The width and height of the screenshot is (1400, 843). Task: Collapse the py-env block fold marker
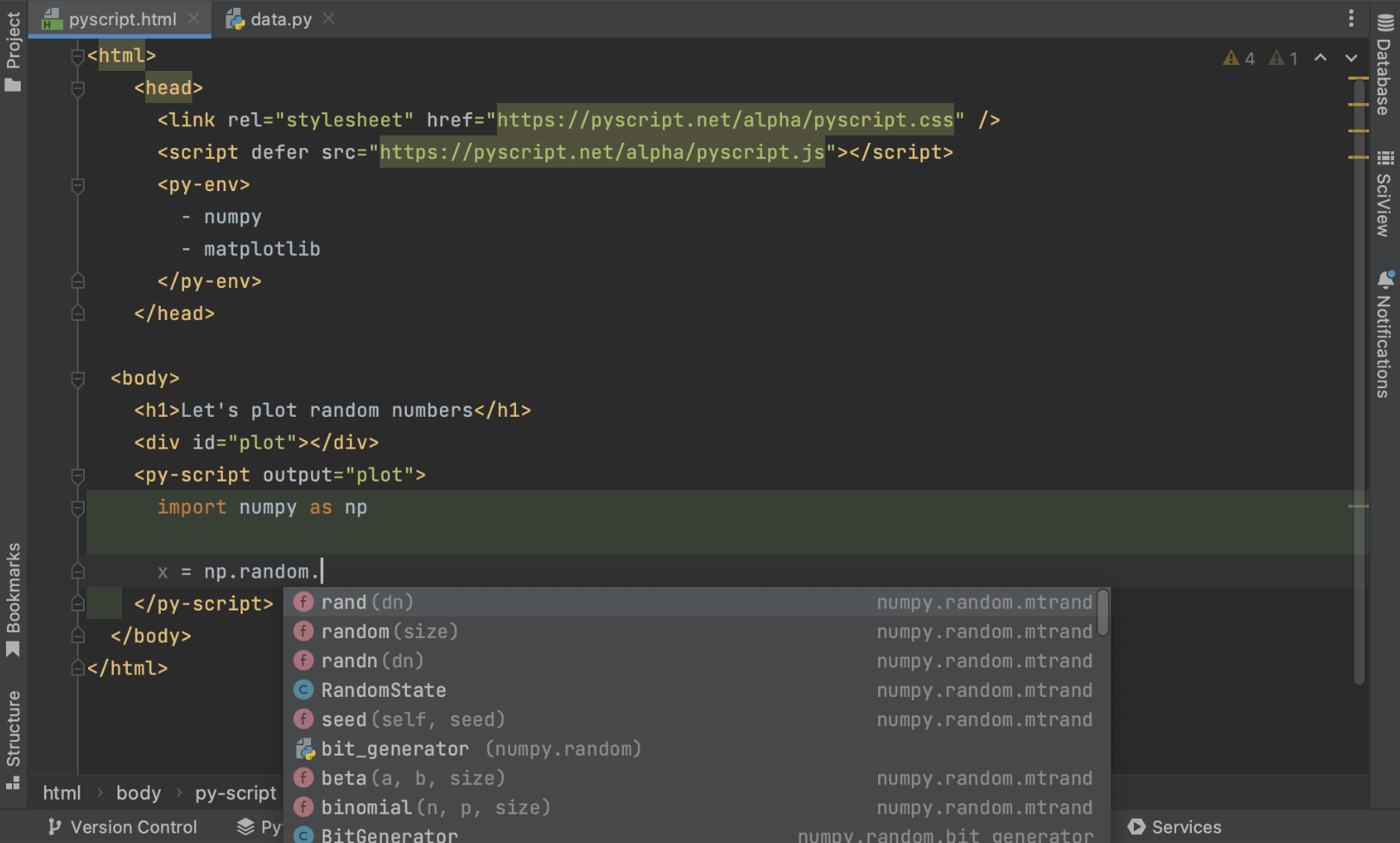(78, 185)
